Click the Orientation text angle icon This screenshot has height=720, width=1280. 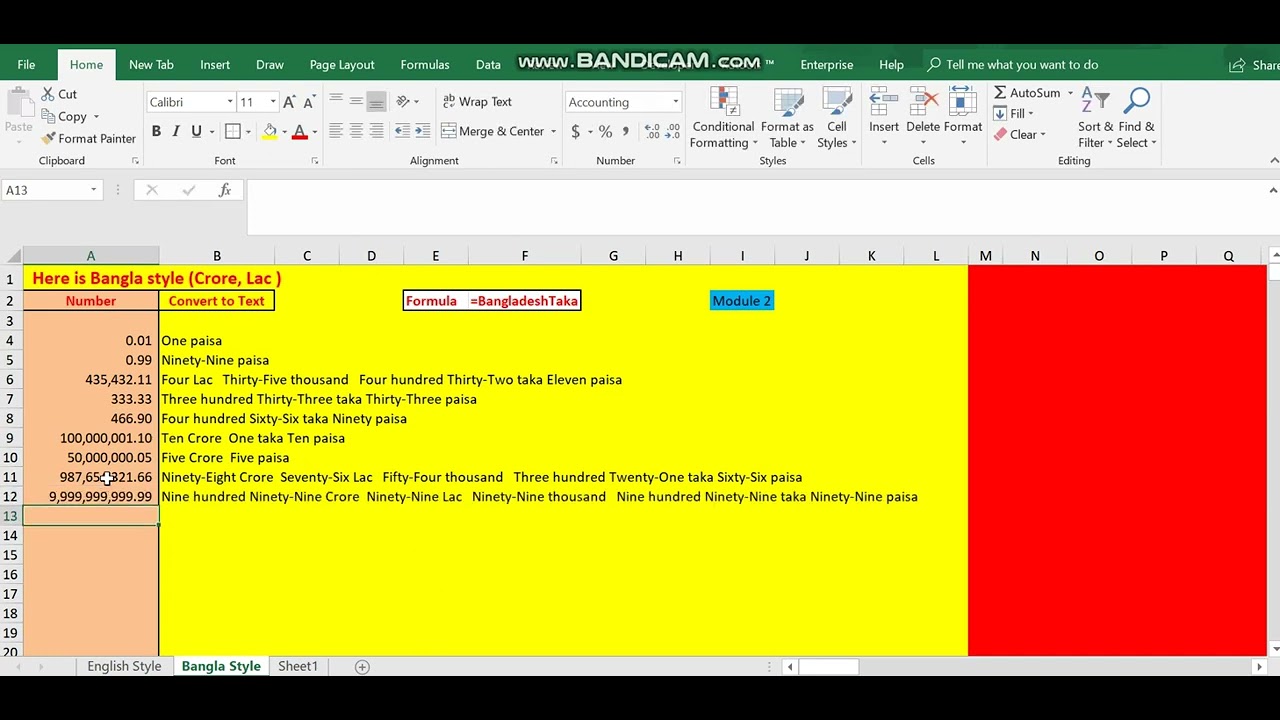click(403, 102)
